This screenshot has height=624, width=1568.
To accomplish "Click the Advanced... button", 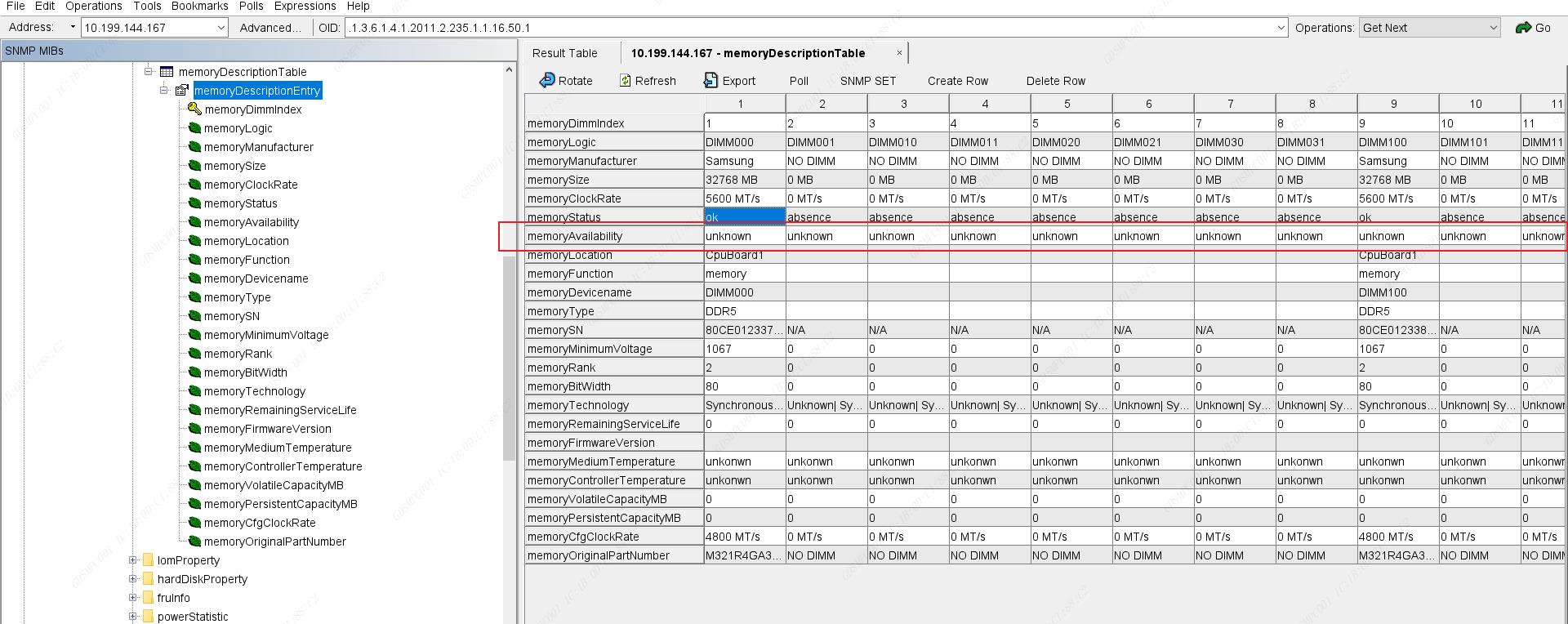I will click(270, 28).
